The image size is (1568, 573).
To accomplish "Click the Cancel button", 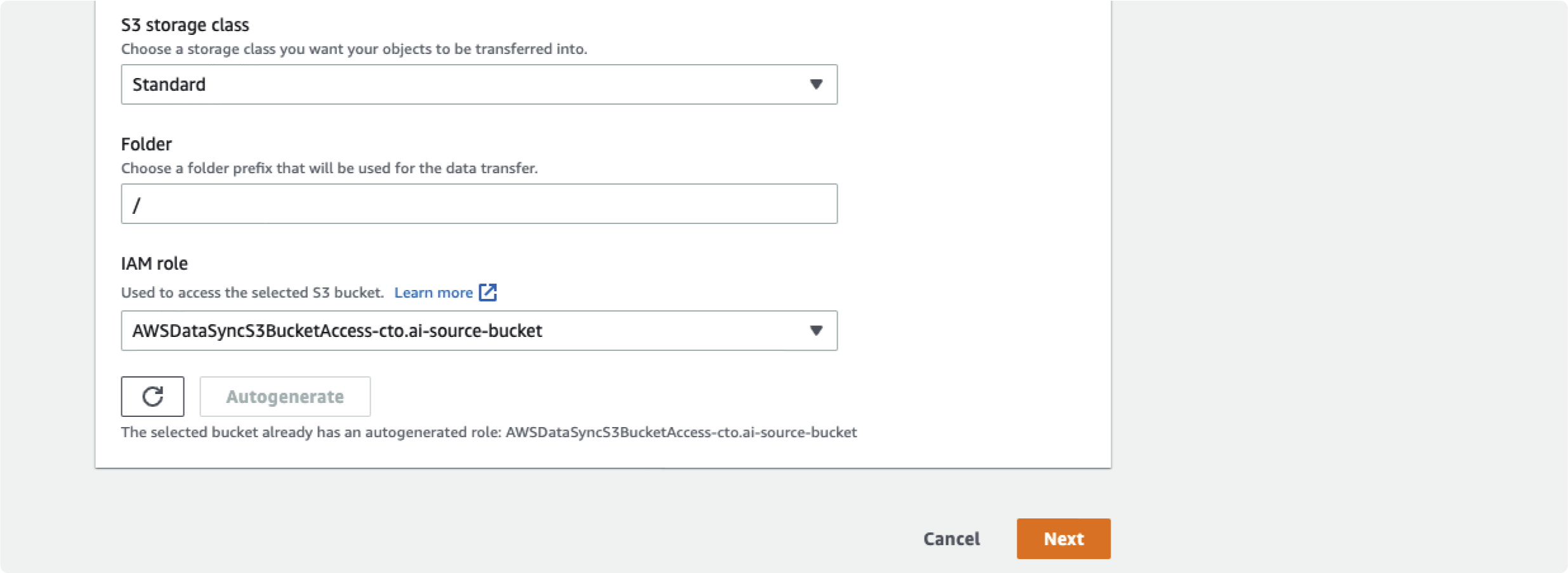I will 951,539.
